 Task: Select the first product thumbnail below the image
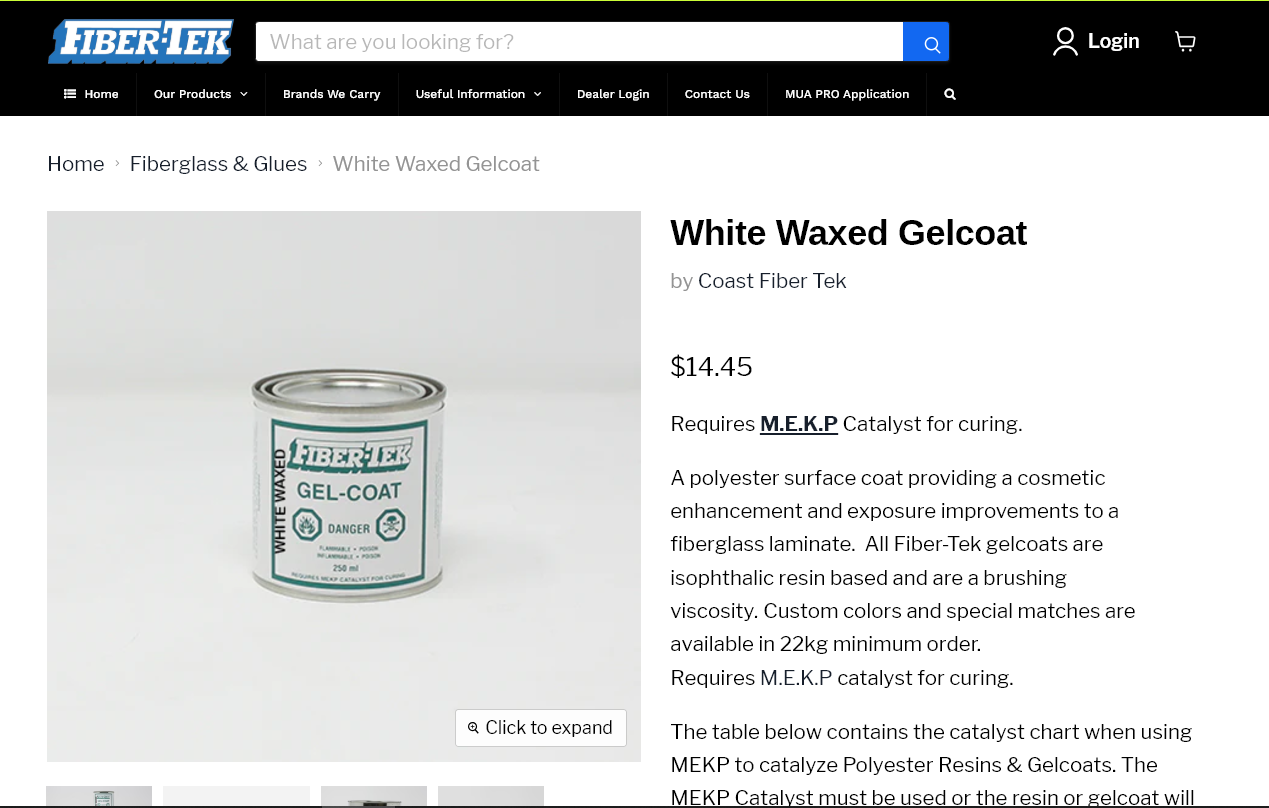pos(99,797)
